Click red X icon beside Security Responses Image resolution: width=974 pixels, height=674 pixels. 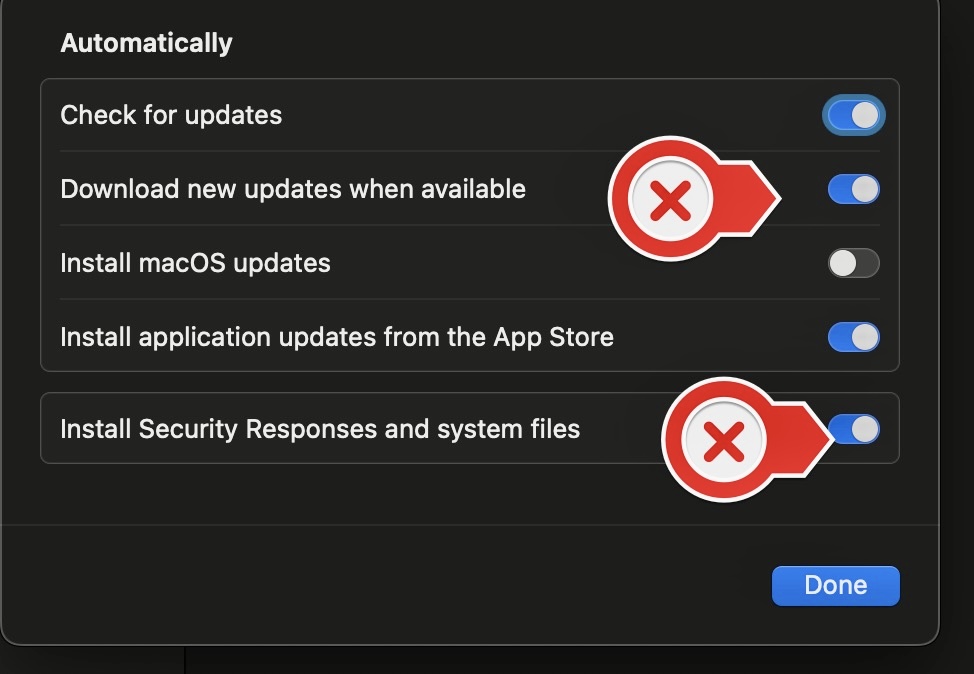click(724, 441)
